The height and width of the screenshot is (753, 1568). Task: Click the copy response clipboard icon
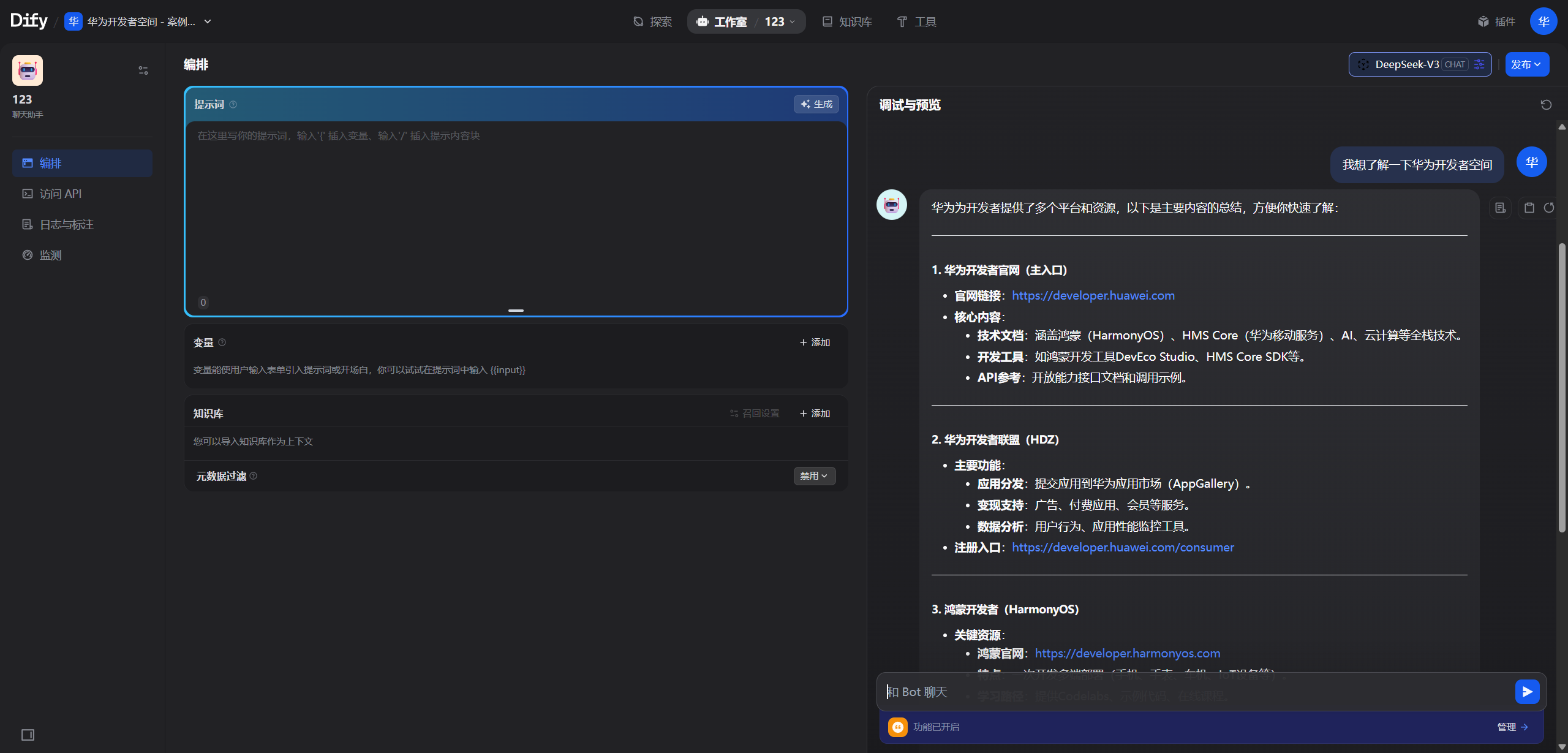pyautogui.click(x=1529, y=208)
